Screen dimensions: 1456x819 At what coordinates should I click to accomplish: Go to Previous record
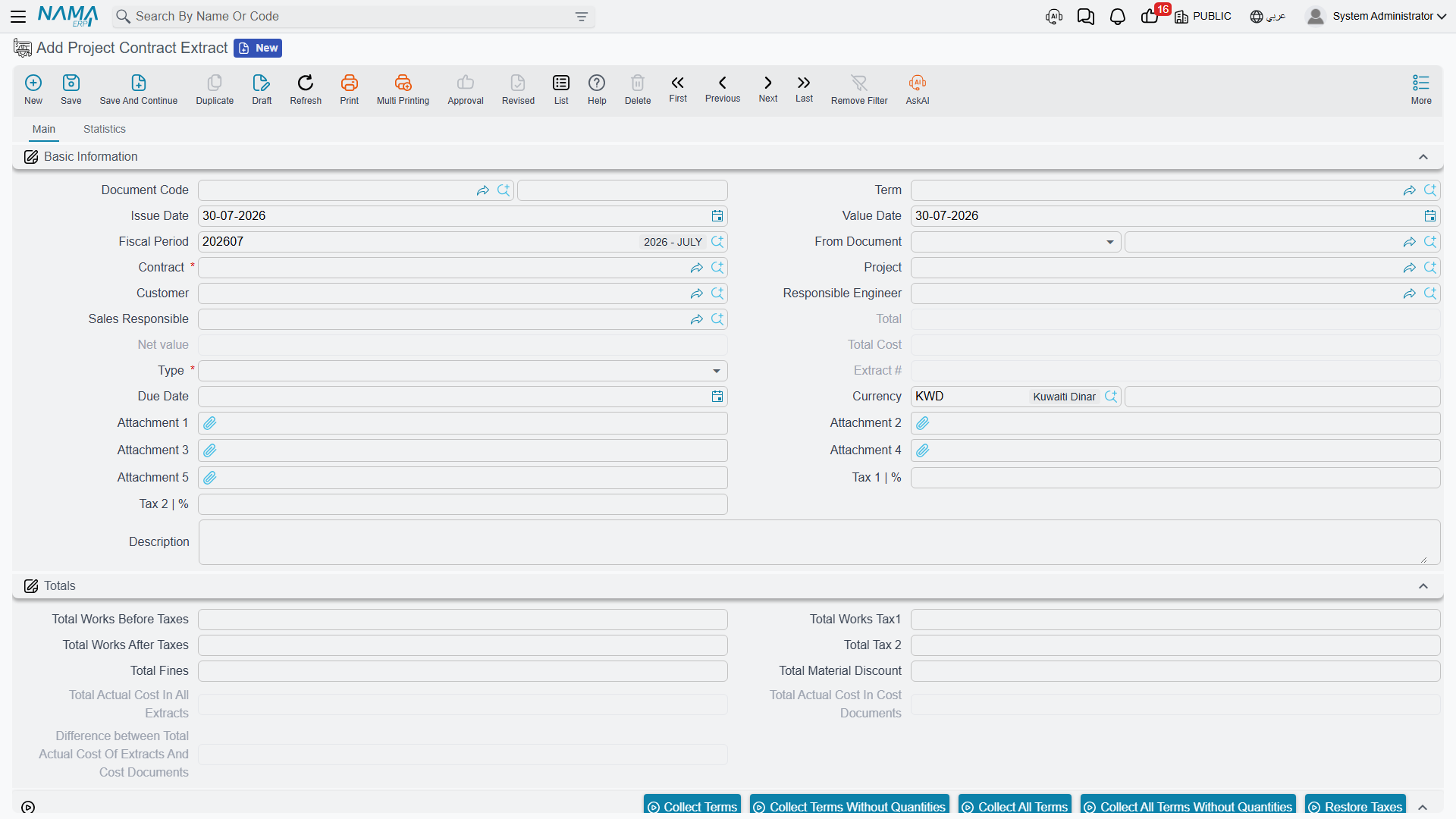coord(723,88)
